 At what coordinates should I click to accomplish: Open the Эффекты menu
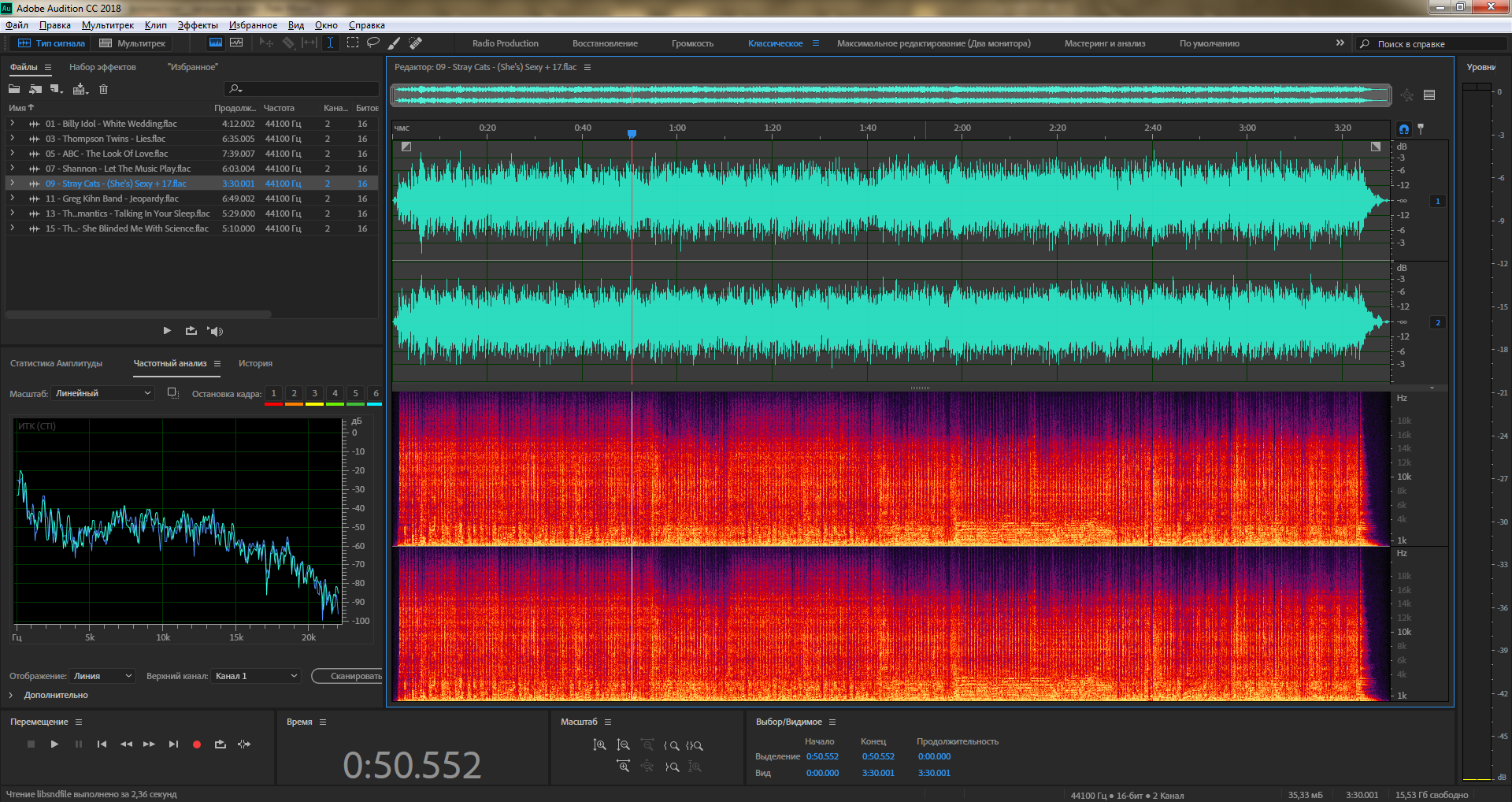pos(198,25)
